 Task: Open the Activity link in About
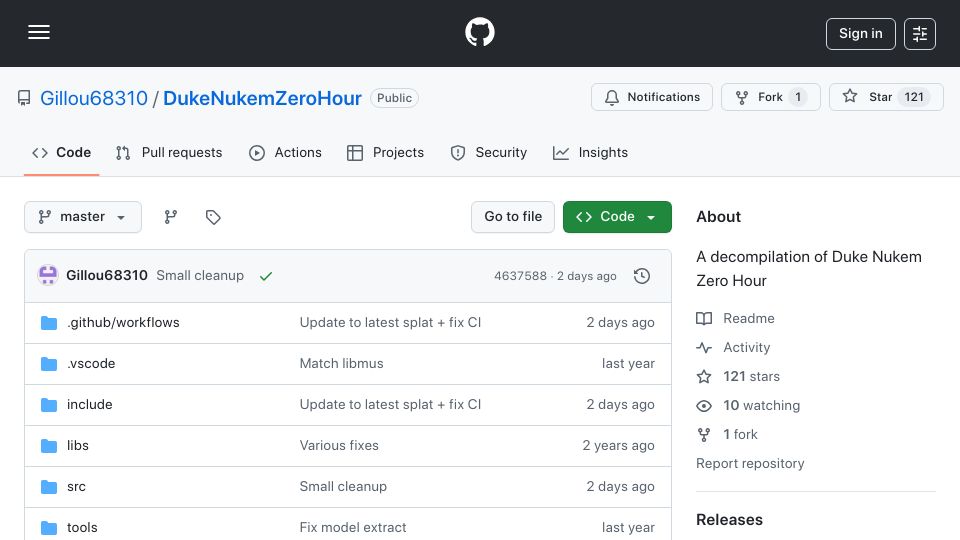click(x=733, y=348)
